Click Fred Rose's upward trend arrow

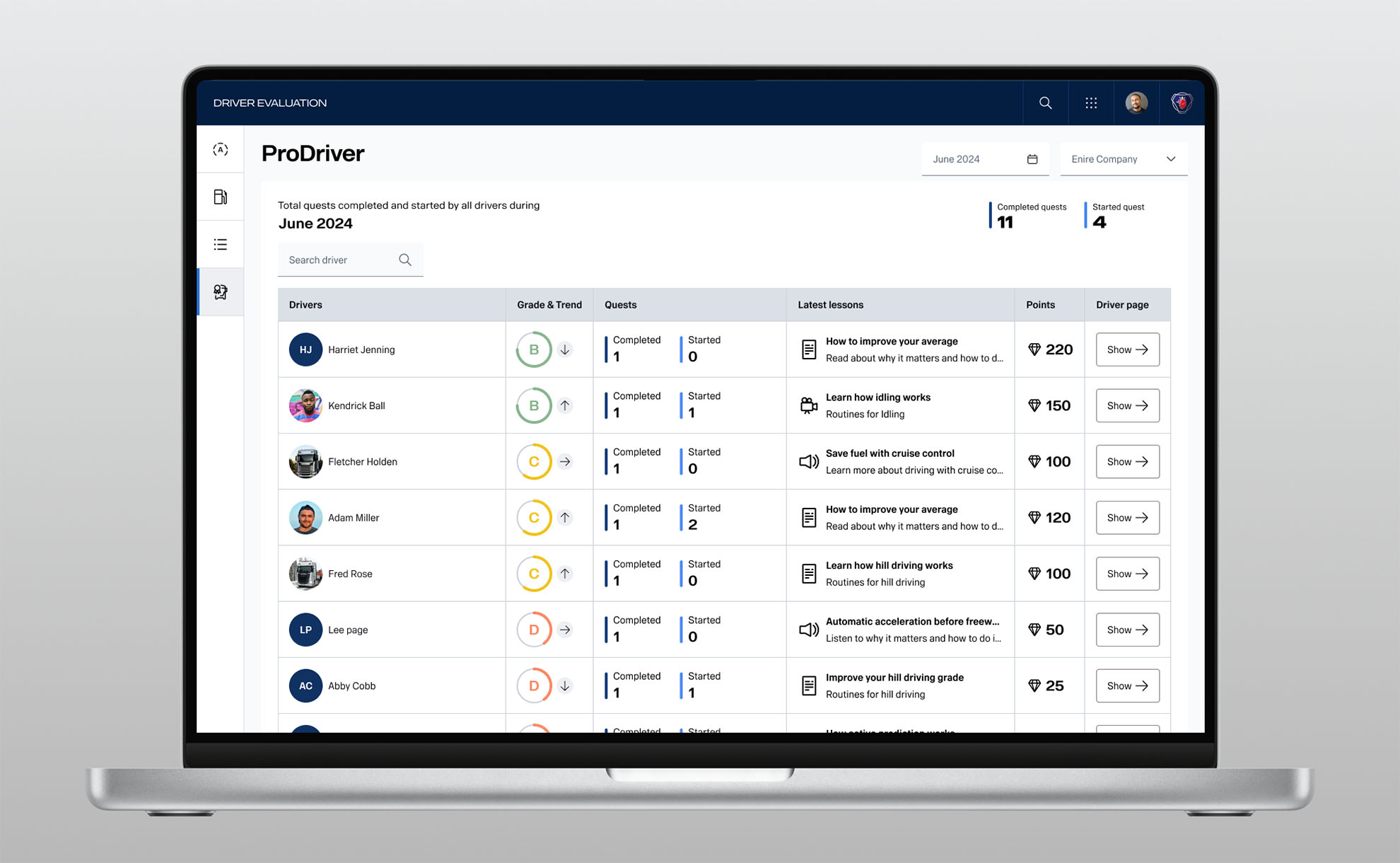[x=565, y=574]
